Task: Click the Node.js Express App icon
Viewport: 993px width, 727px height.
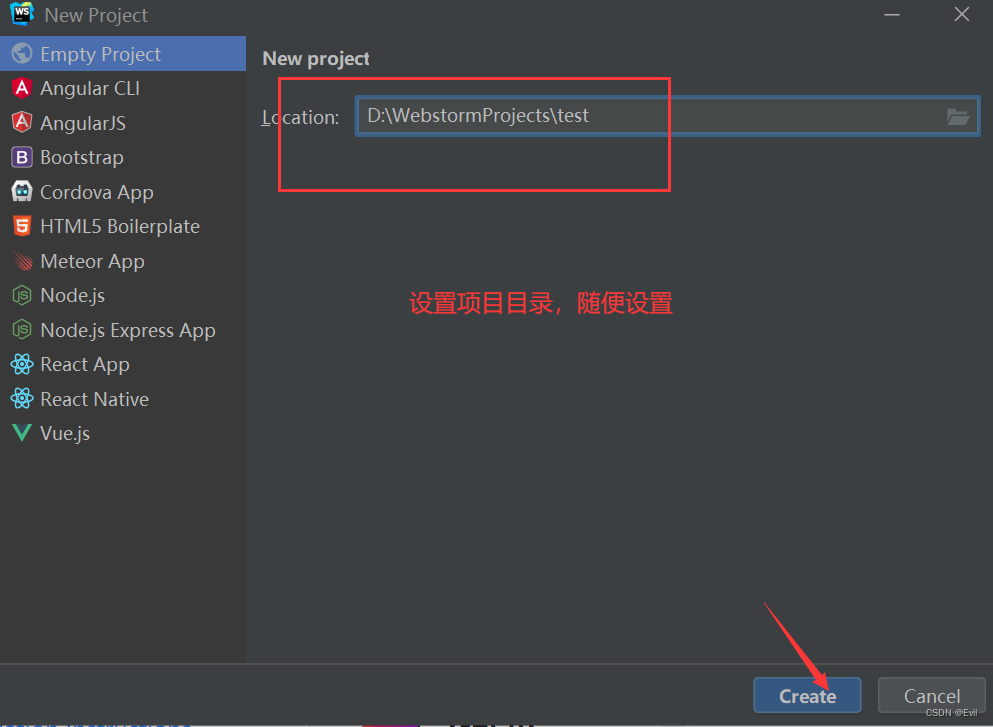Action: 22,330
